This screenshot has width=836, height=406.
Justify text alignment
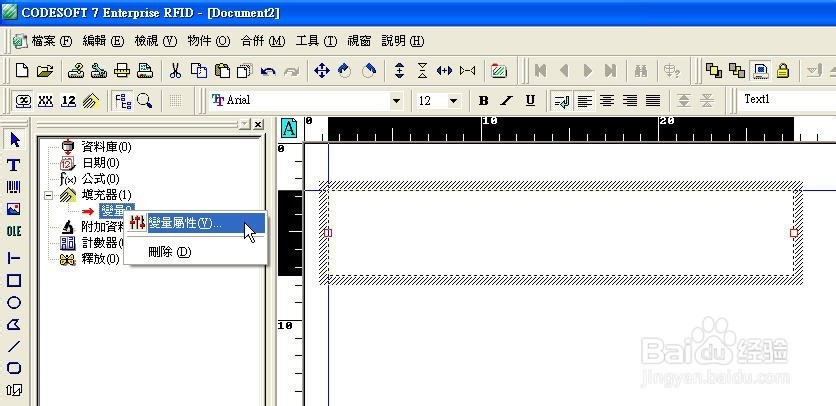tap(653, 100)
